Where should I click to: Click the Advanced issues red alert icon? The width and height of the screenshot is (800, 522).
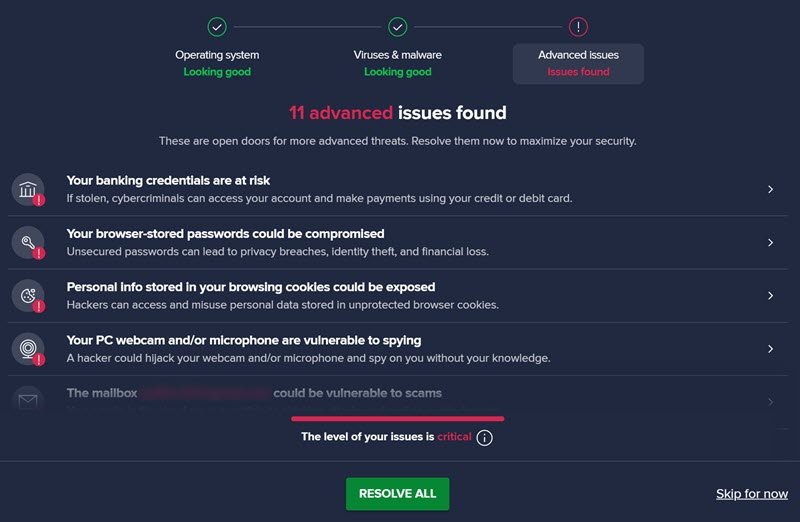(x=578, y=27)
